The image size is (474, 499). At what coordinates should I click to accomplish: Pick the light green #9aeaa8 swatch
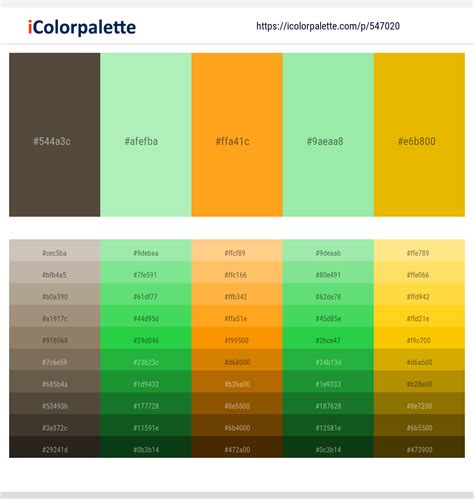click(328, 135)
